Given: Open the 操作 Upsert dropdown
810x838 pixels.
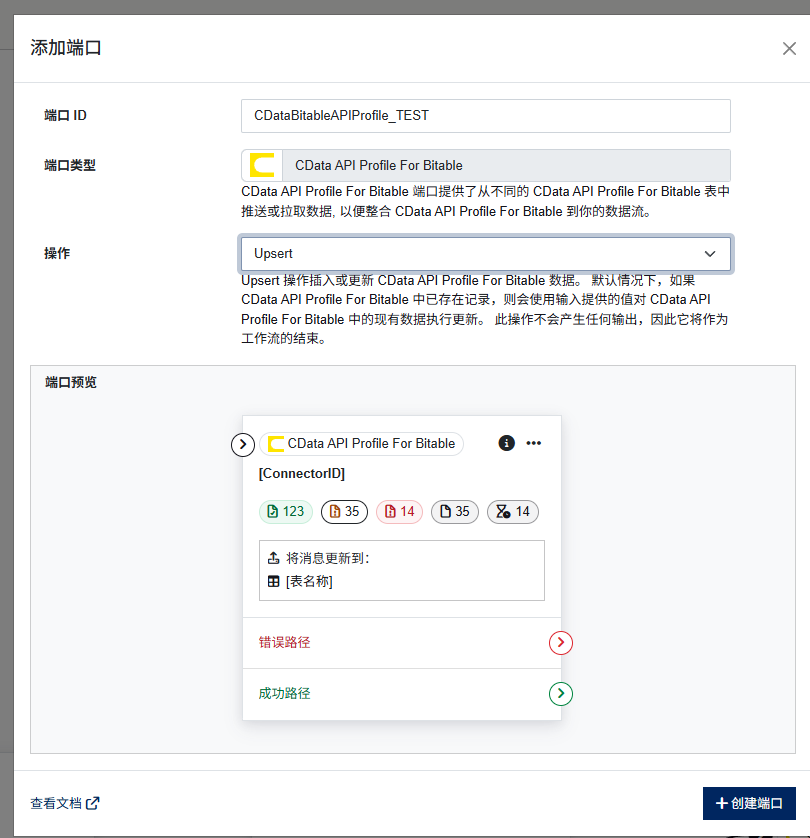Looking at the screenshot, I should click(x=486, y=254).
